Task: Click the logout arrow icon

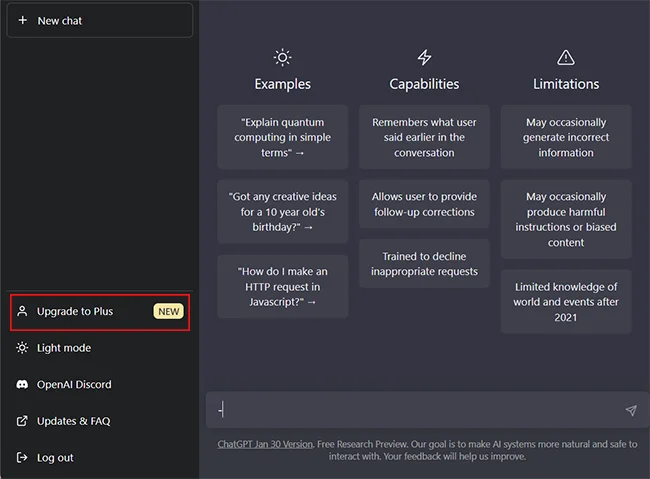Action: pos(22,457)
